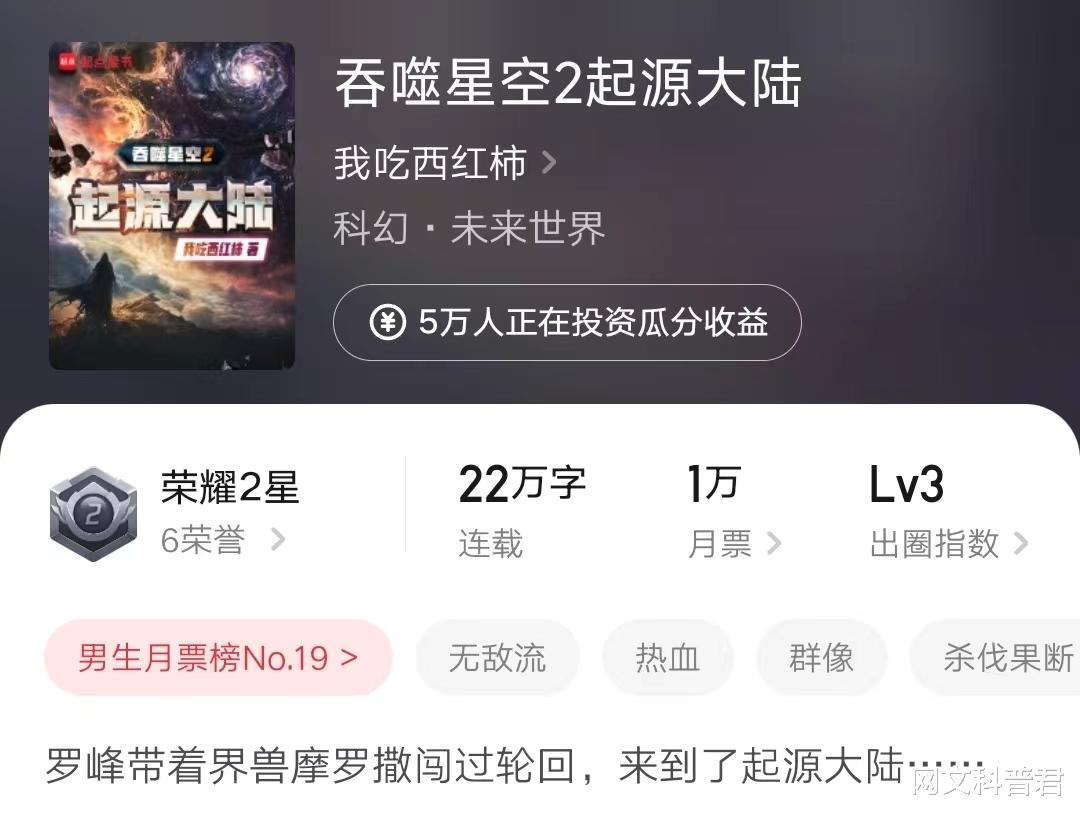This screenshot has height=816, width=1080.
Task: Tap the 起点读书 logo on cover
Action: click(x=96, y=62)
